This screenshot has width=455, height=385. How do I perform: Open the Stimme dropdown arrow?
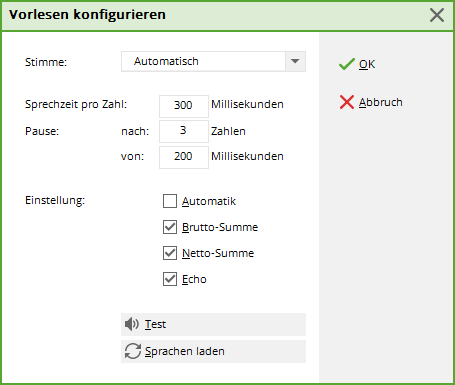[x=295, y=61]
